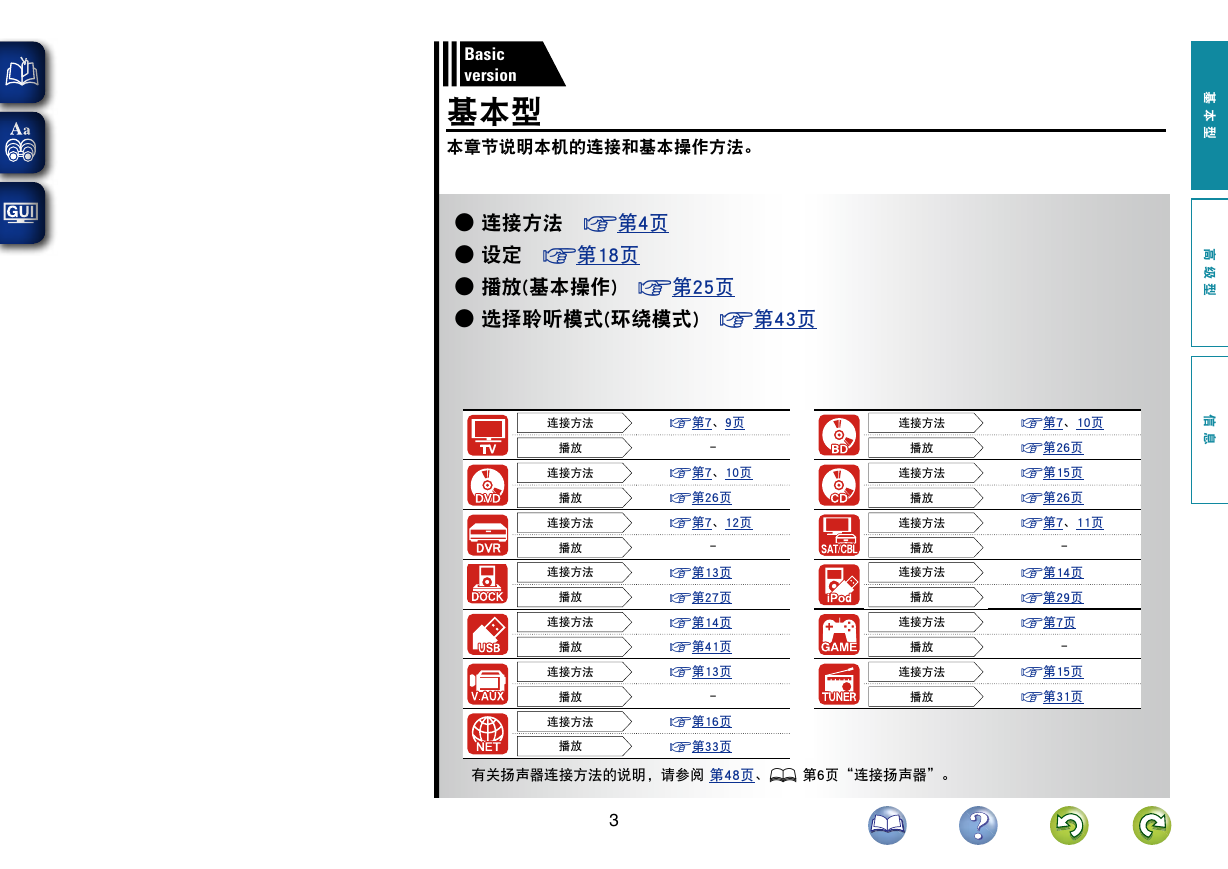
Task: Click the Aa glossary icon in left sidebar
Action: (23, 143)
